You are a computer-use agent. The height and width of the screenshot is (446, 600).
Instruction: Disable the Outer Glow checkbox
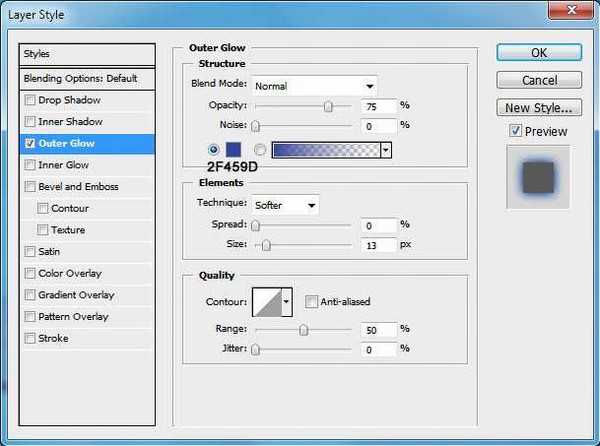(x=30, y=143)
